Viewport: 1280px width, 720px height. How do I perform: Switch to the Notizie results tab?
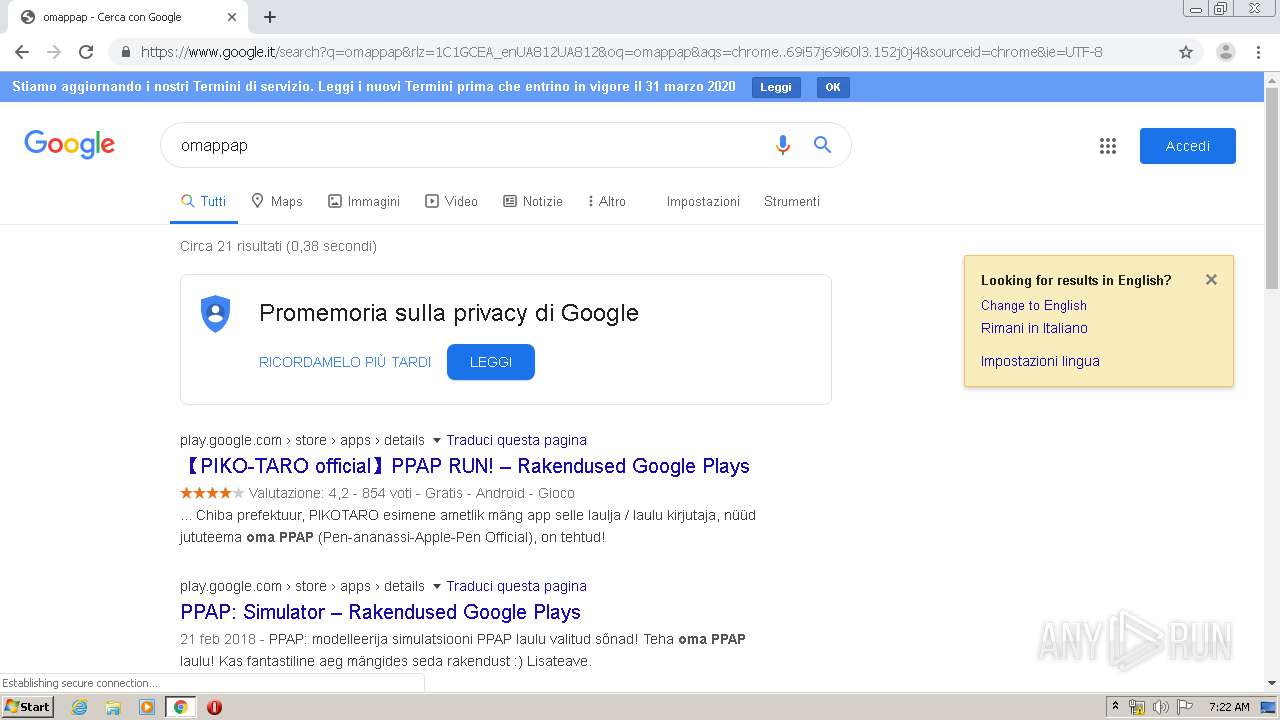(533, 201)
